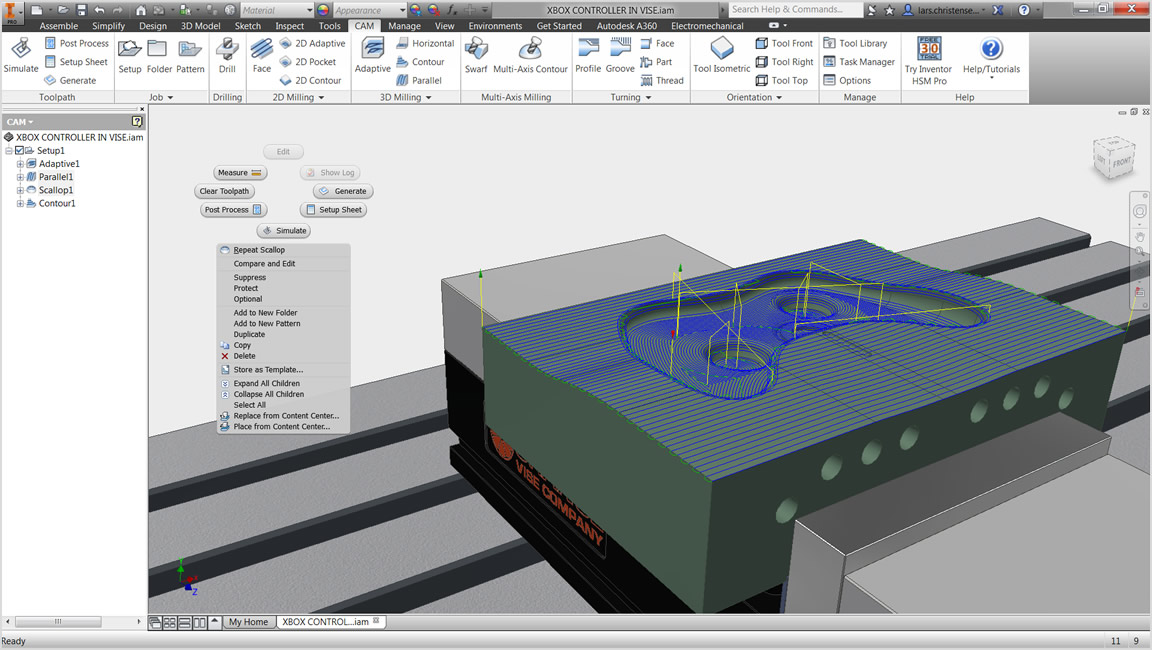Image resolution: width=1152 pixels, height=650 pixels.
Task: Choose the 2D Adaptive milling tool
Action: pos(312,44)
